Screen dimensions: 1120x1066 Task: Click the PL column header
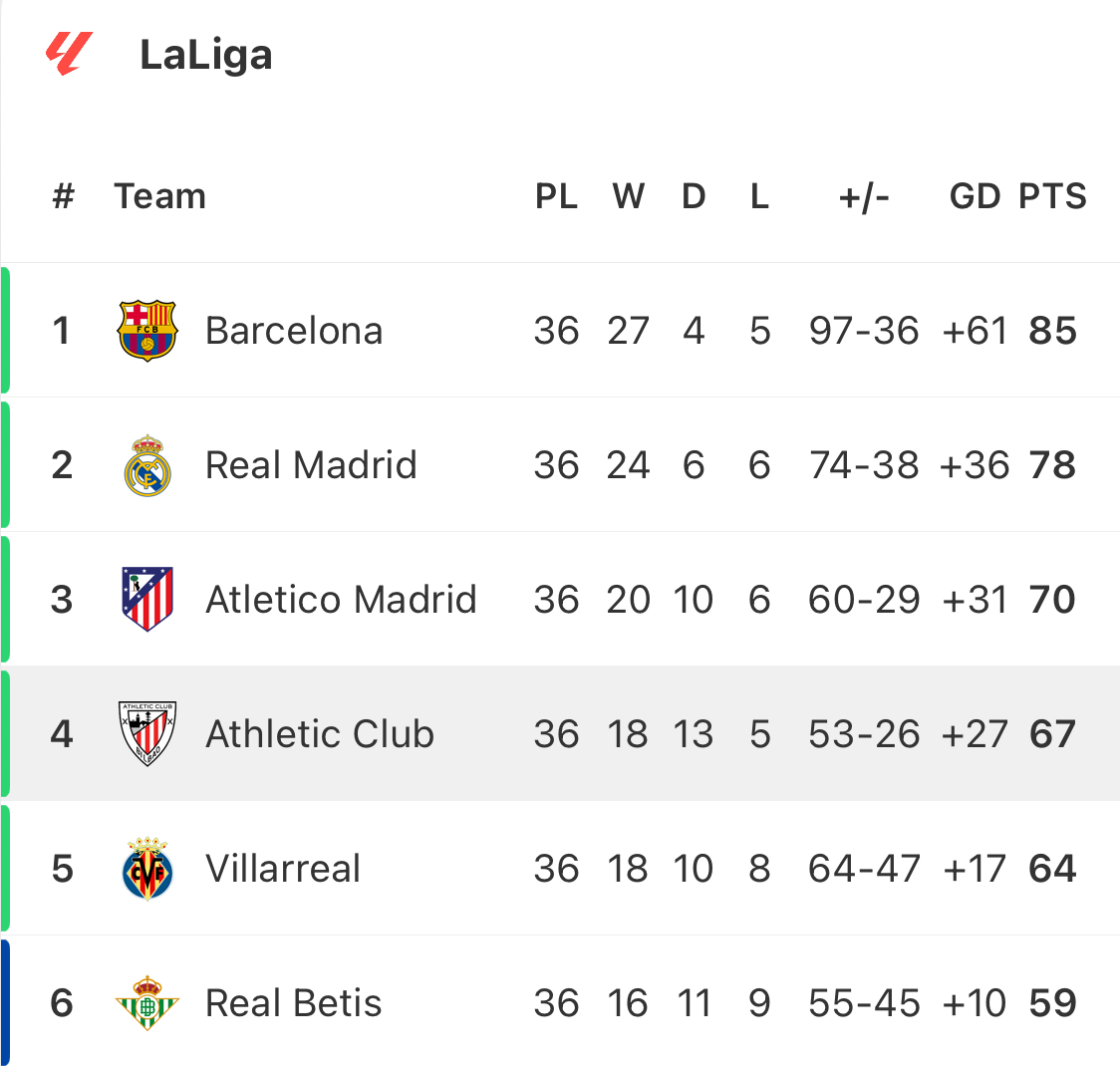tap(556, 196)
